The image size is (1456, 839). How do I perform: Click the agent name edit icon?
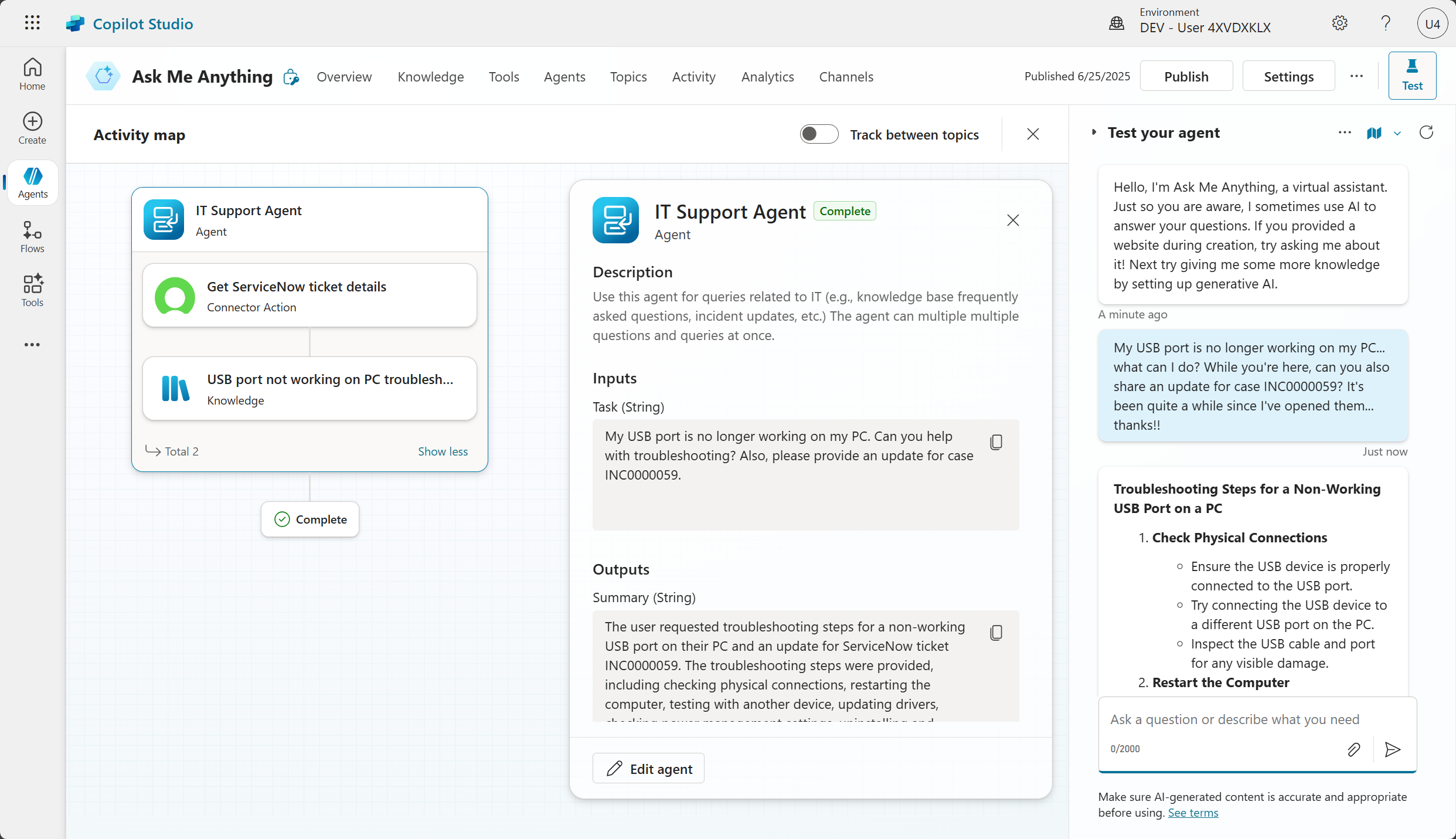click(x=291, y=77)
